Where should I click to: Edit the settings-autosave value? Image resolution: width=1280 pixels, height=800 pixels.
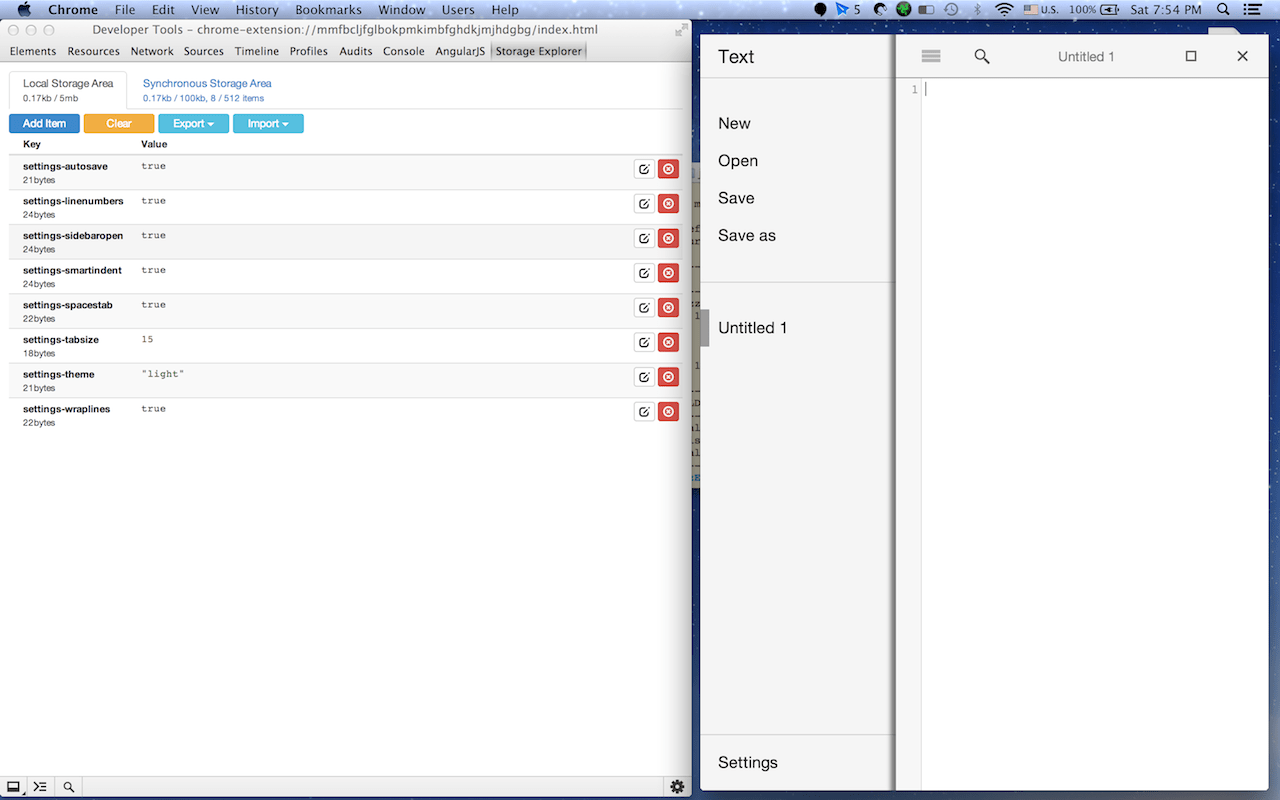[644, 168]
